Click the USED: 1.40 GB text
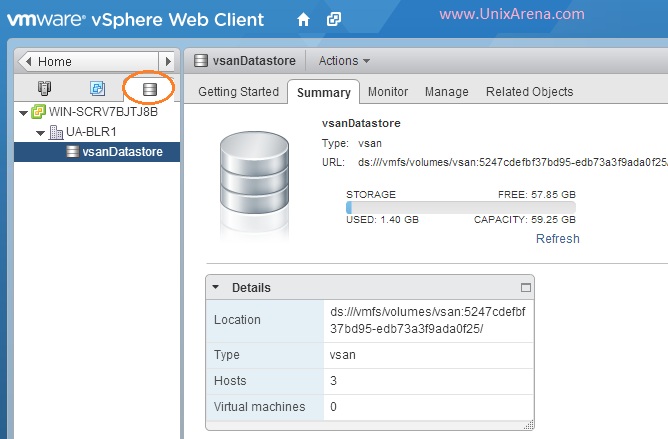 click(x=383, y=220)
